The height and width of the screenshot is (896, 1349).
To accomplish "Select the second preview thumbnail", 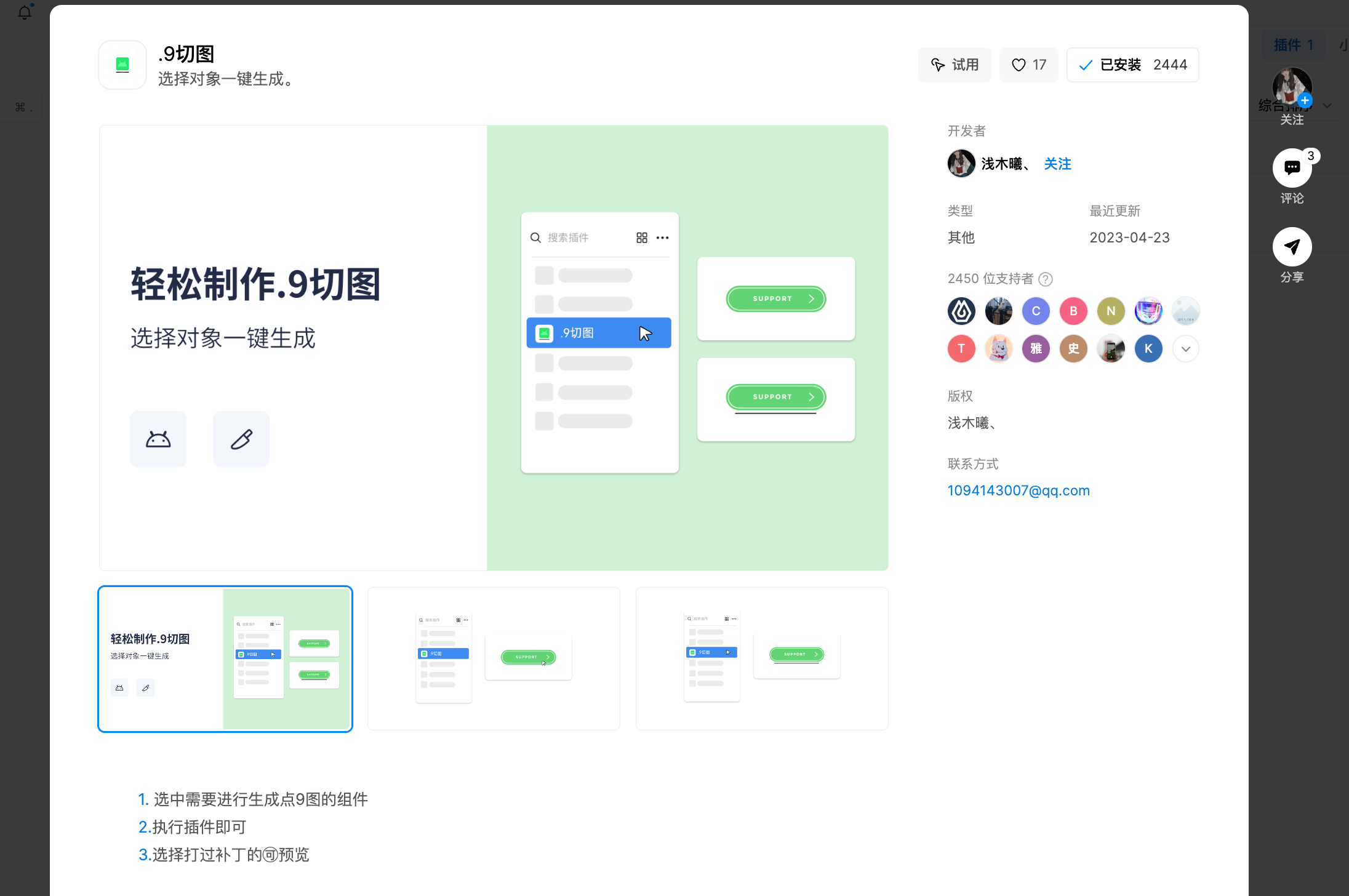I will [x=494, y=658].
